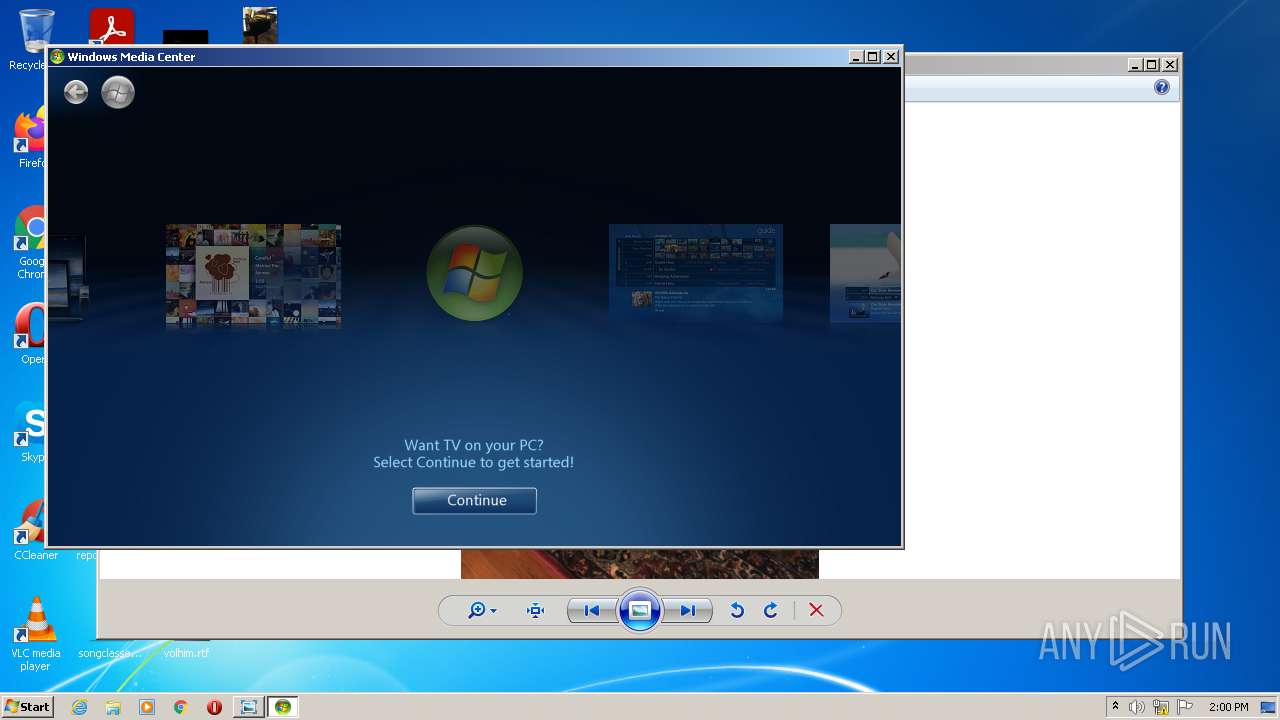Go to next picture in Photo Viewer
The height and width of the screenshot is (720, 1280).
(x=689, y=610)
